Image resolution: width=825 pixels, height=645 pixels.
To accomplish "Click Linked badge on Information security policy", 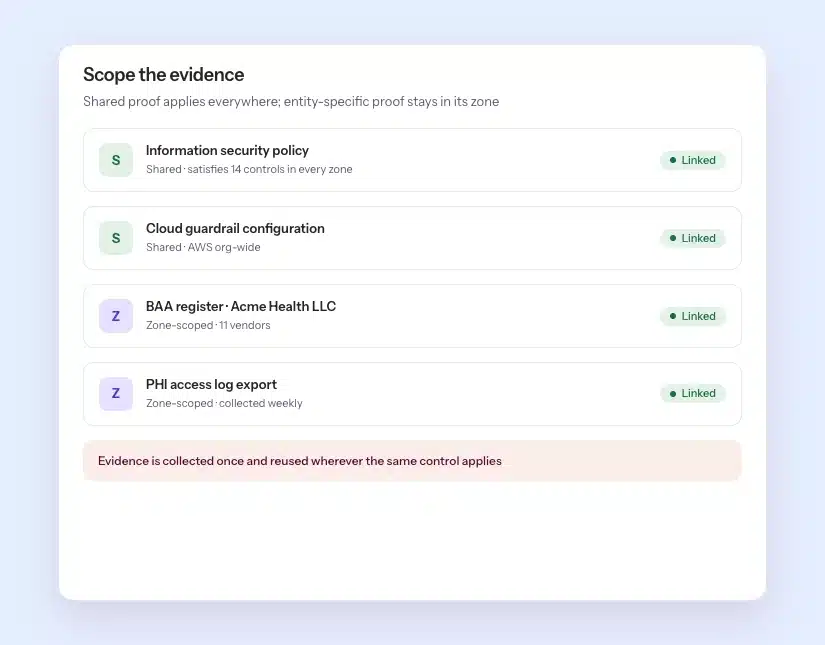I will pyautogui.click(x=692, y=160).
